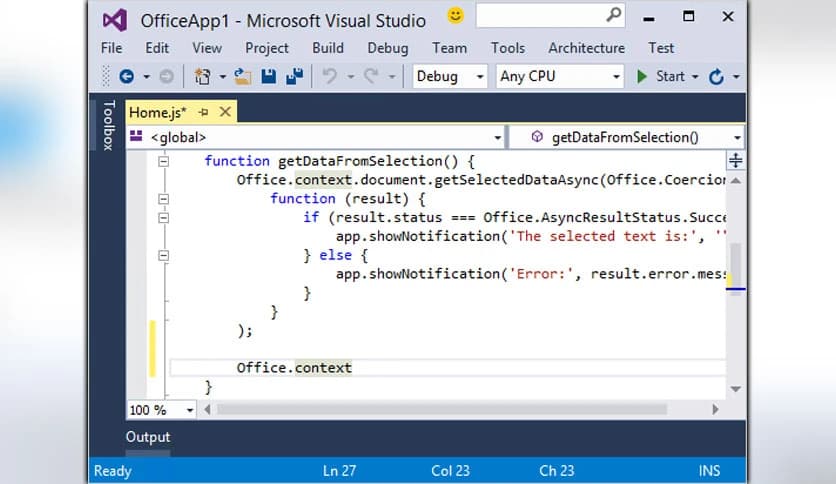Open the View menu
This screenshot has height=484, width=836.
tap(207, 48)
